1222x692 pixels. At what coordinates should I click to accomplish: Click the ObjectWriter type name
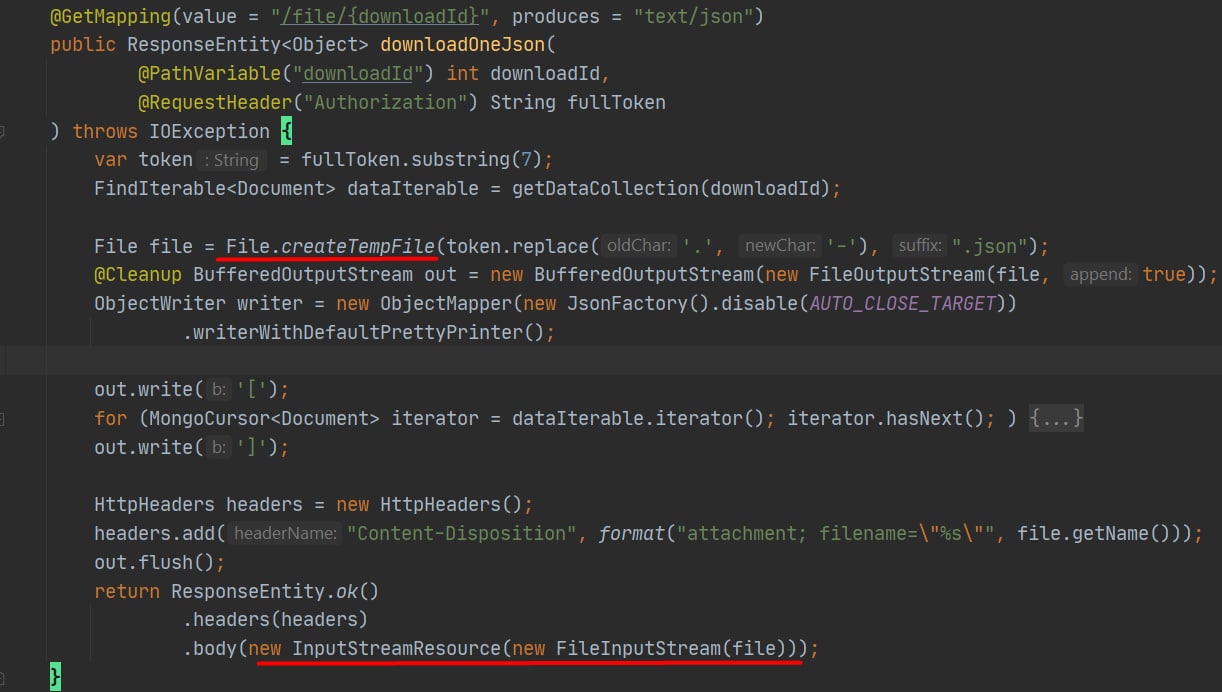tap(160, 303)
